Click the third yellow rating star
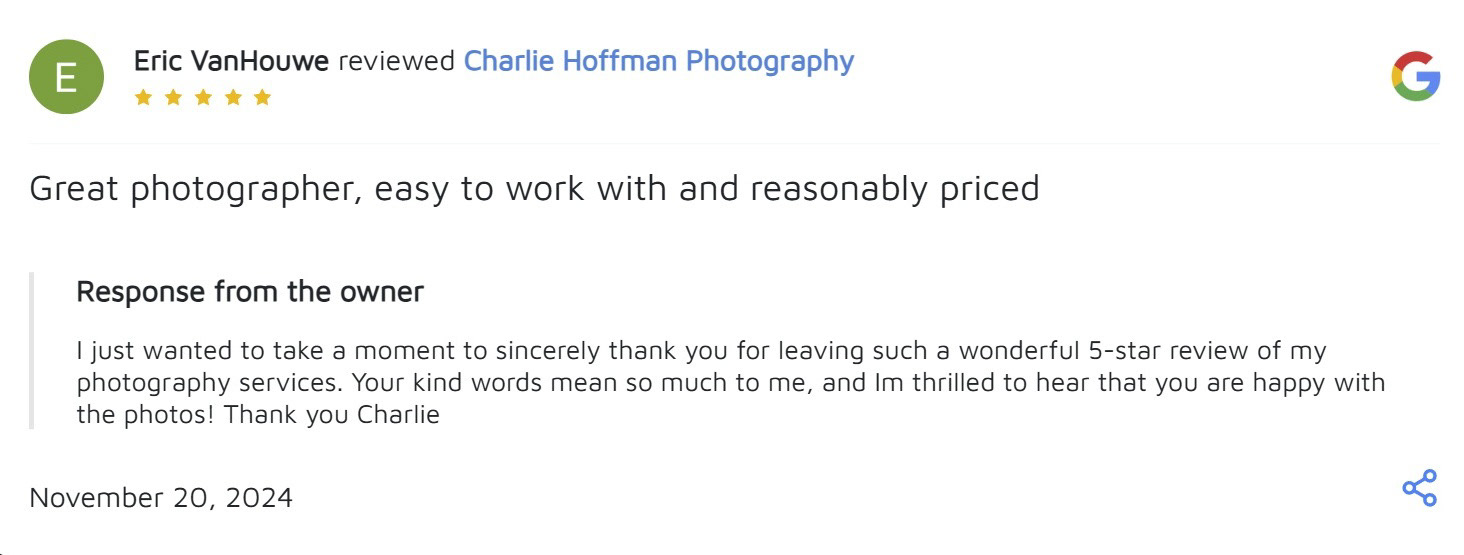 203,97
